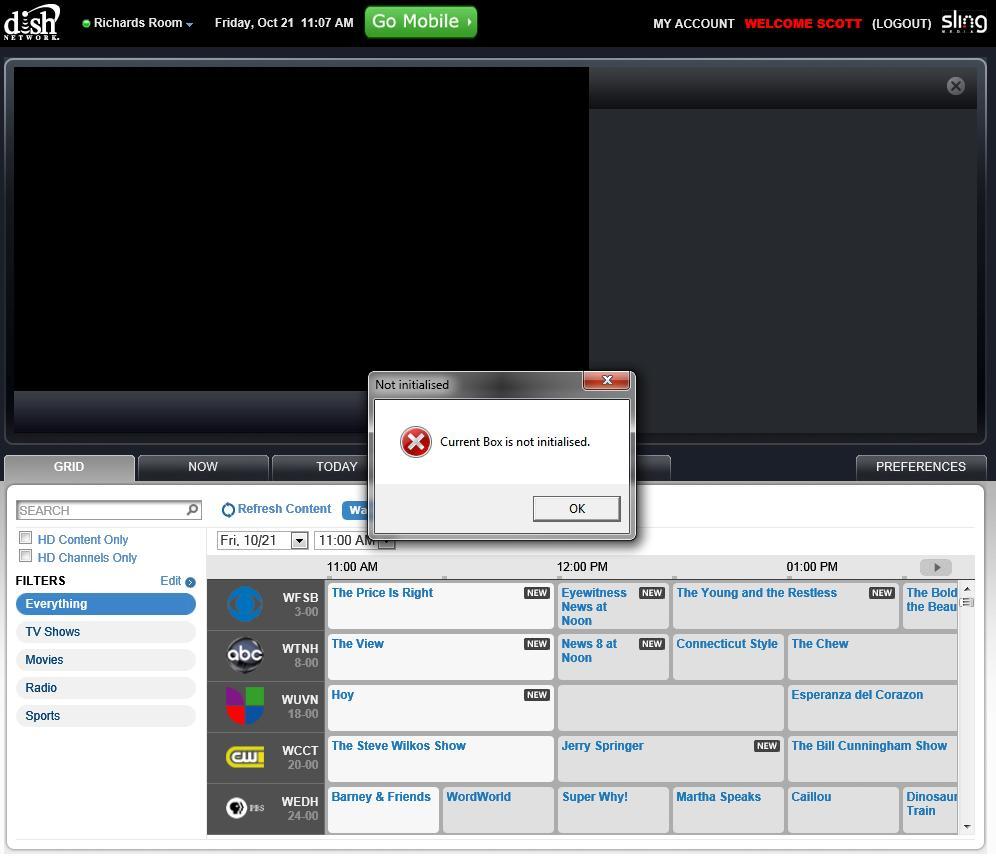The image size is (996, 866).
Task: Enable HD Channels Only checkbox
Action: coord(25,556)
